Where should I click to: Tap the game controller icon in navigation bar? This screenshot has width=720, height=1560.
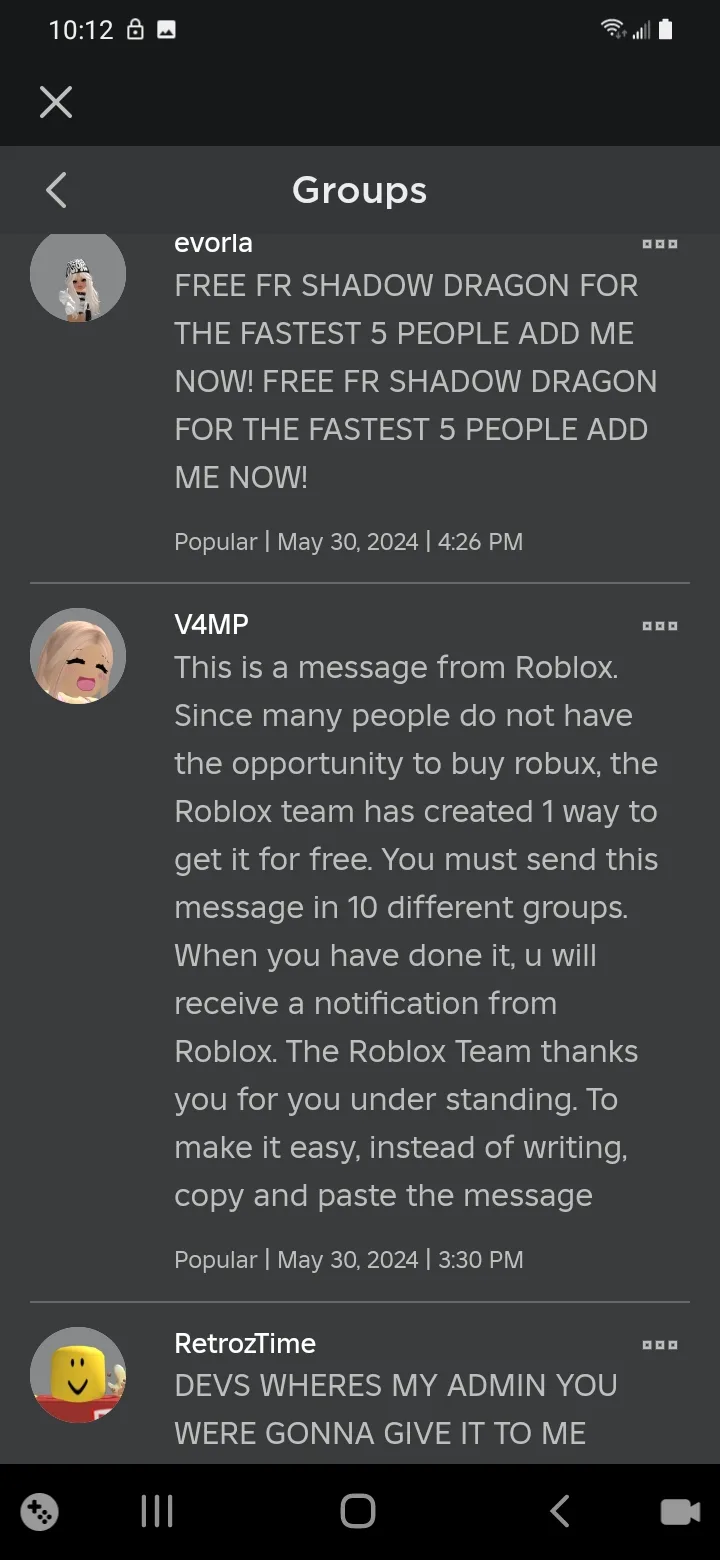39,1511
